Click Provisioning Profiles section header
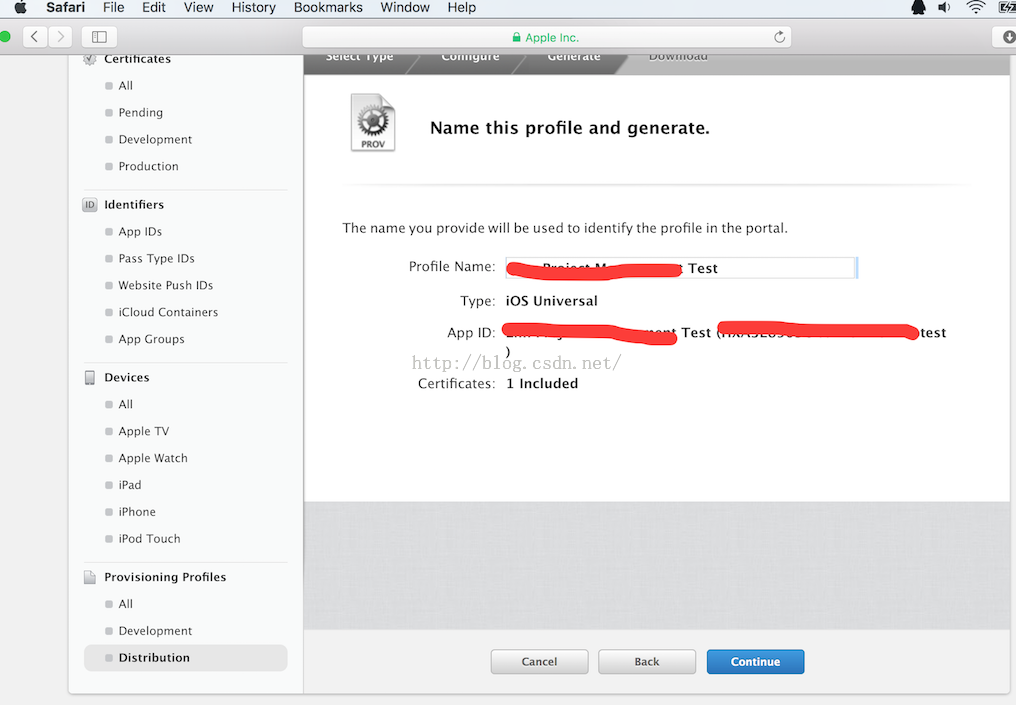 [165, 577]
